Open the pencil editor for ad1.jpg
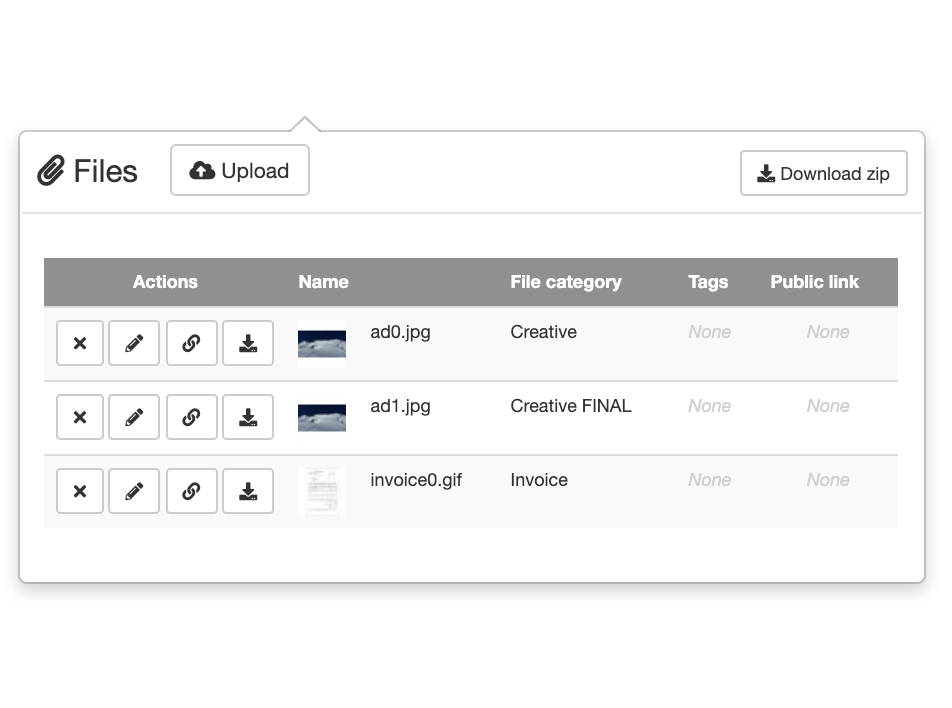The width and height of the screenshot is (952, 708). 134,417
